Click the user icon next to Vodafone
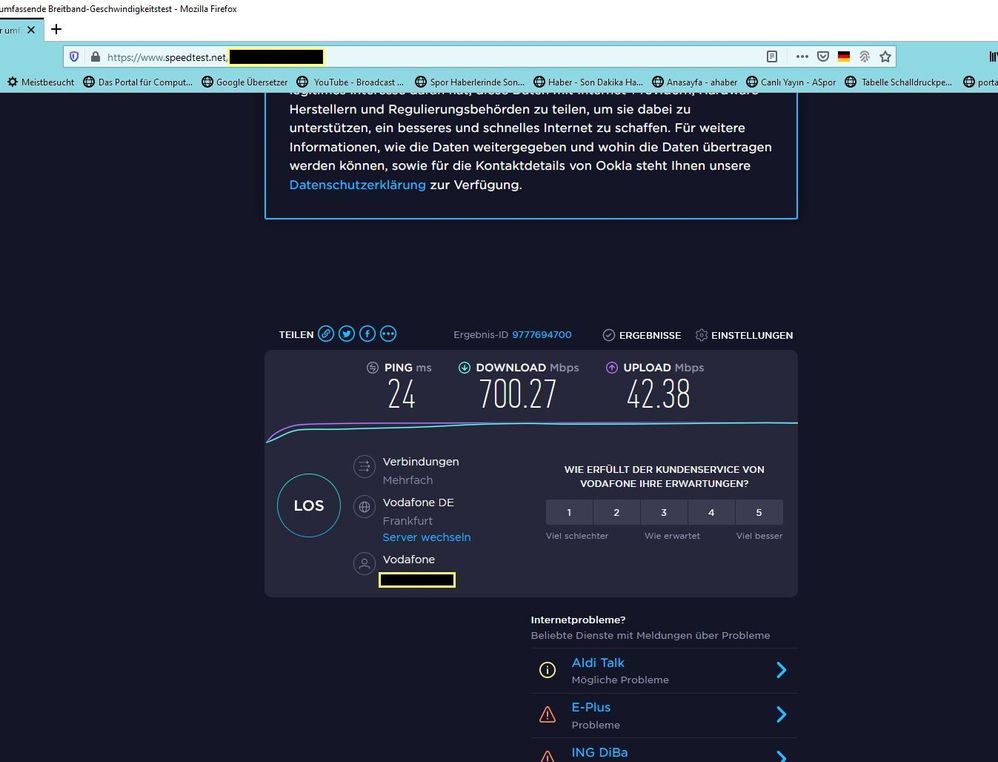 point(364,564)
